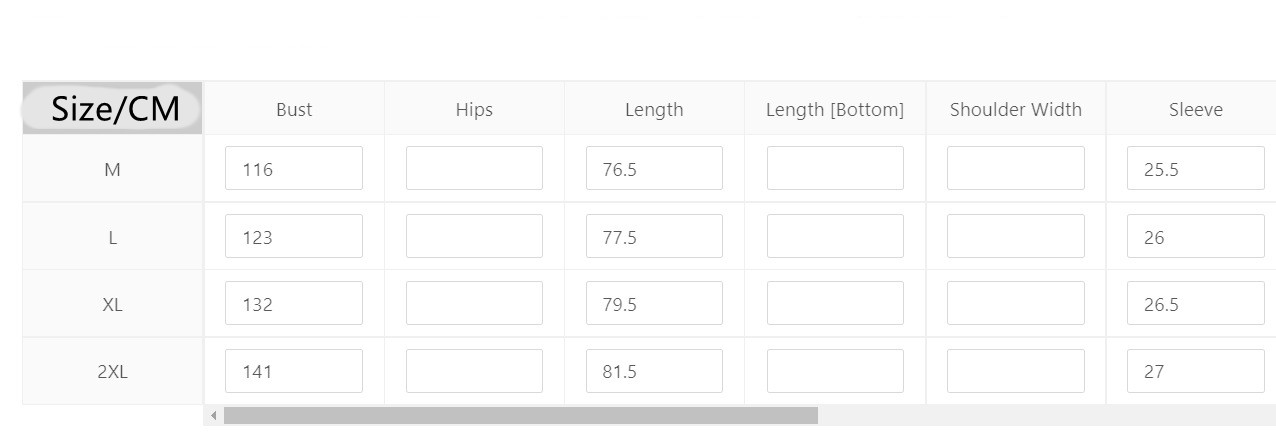This screenshot has height=442, width=1276.
Task: Click the Hips field for size 2XL
Action: tap(474, 371)
